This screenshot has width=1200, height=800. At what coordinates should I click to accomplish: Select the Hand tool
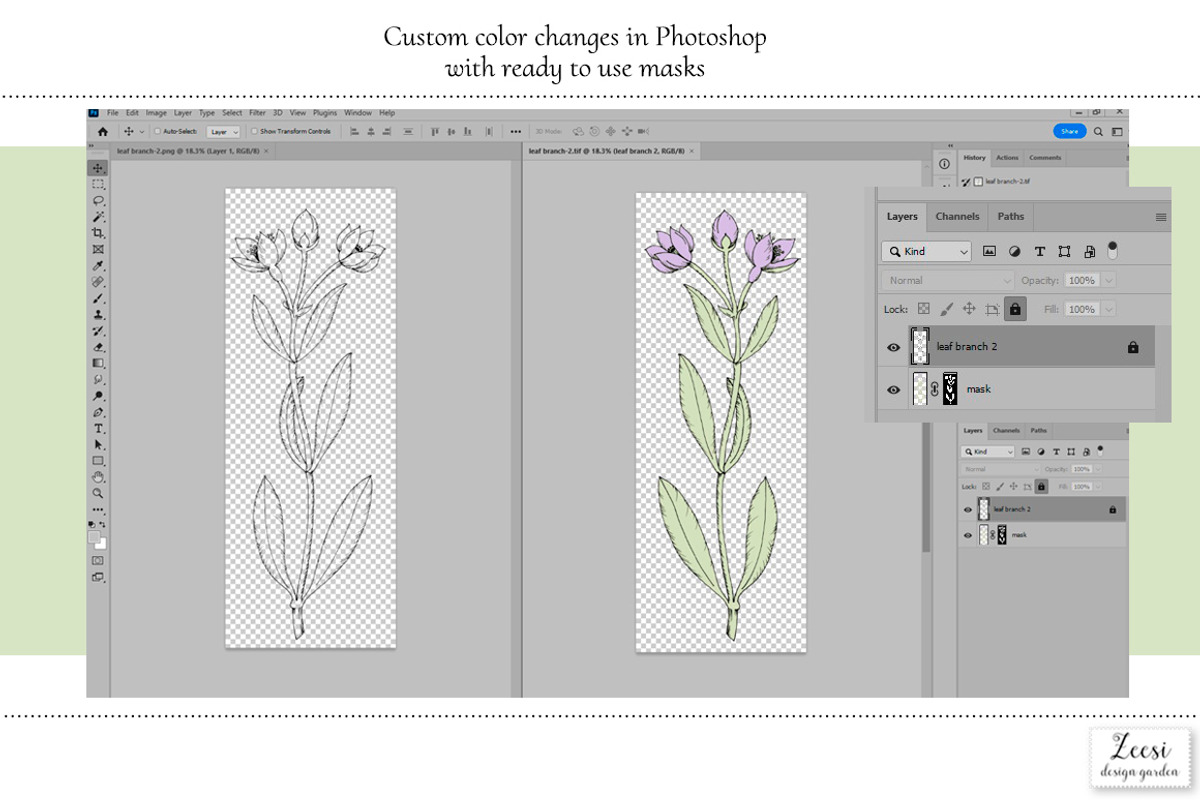pos(98,477)
